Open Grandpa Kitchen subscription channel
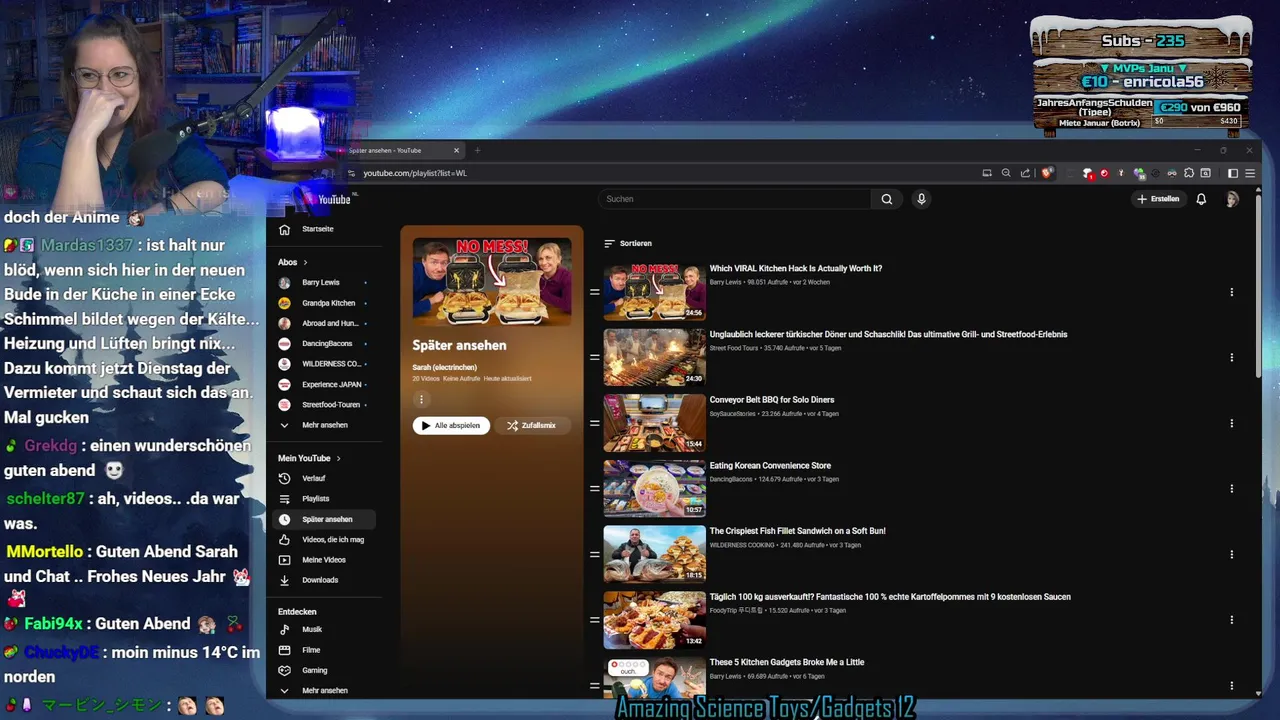 (x=326, y=303)
